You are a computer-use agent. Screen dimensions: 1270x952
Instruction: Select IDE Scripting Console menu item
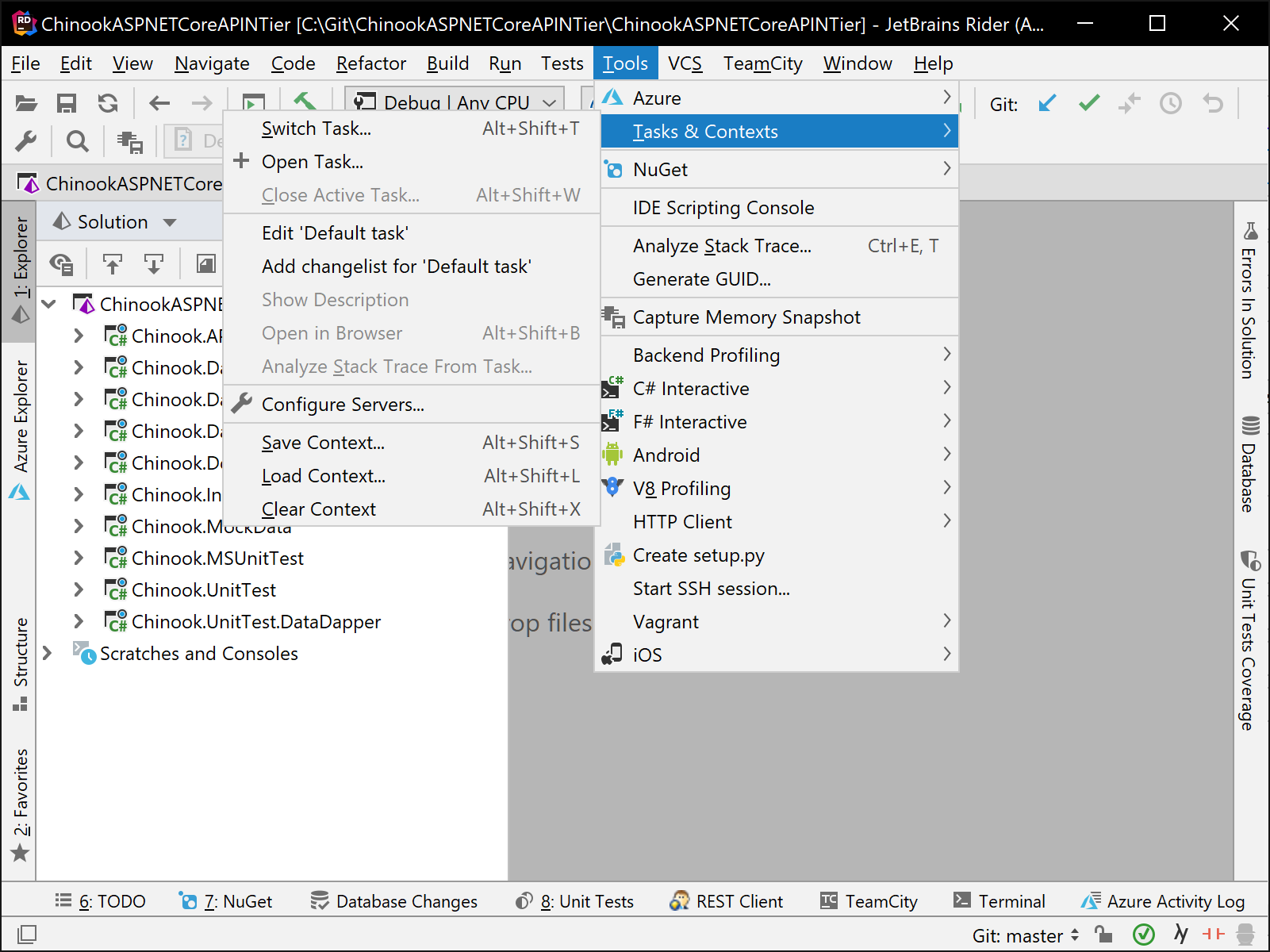(780, 207)
